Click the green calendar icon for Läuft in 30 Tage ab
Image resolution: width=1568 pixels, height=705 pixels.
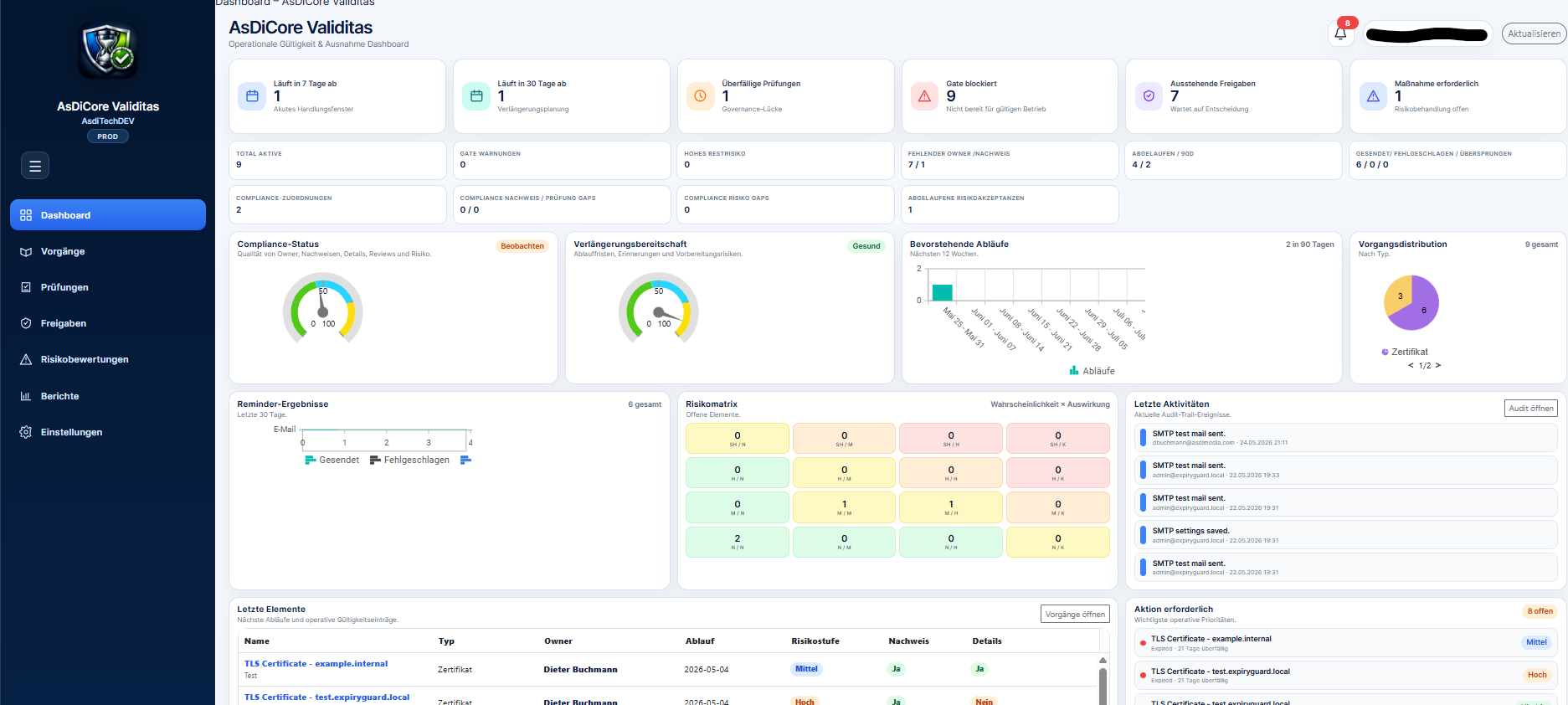476,96
